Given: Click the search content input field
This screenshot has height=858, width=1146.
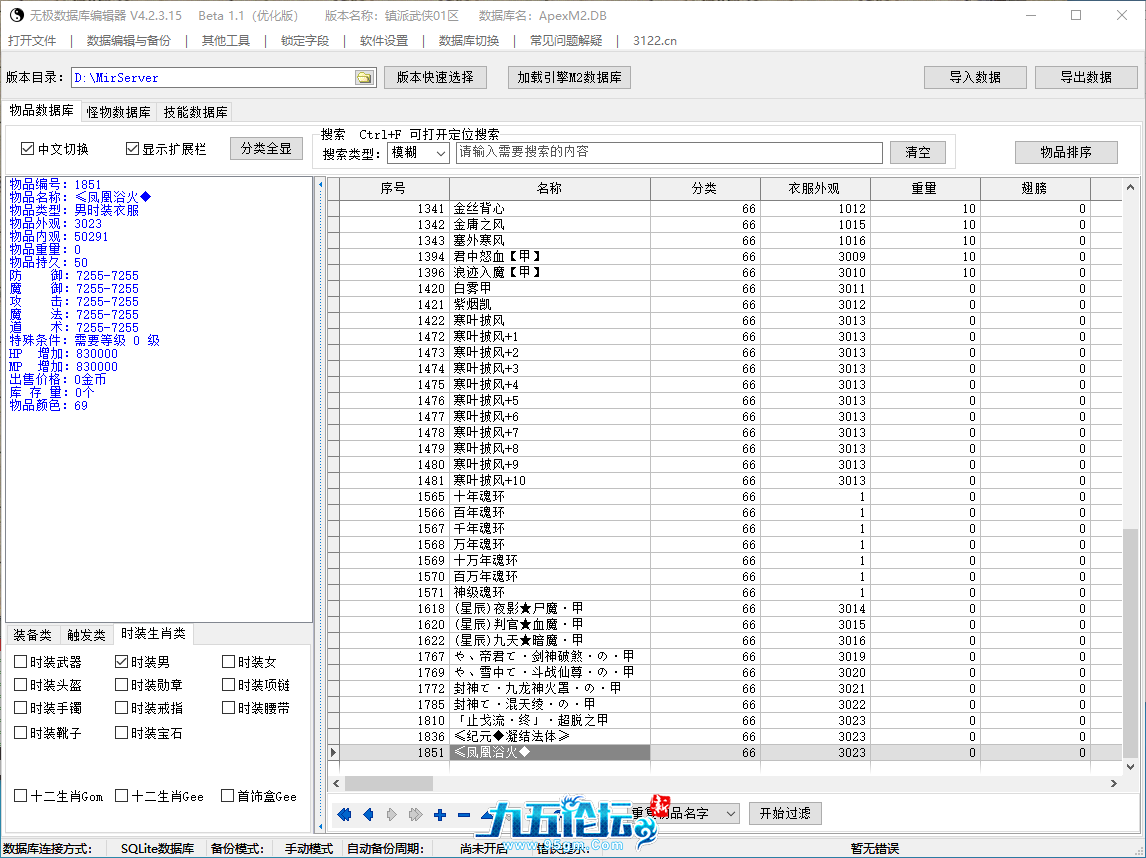Looking at the screenshot, I should 669,152.
